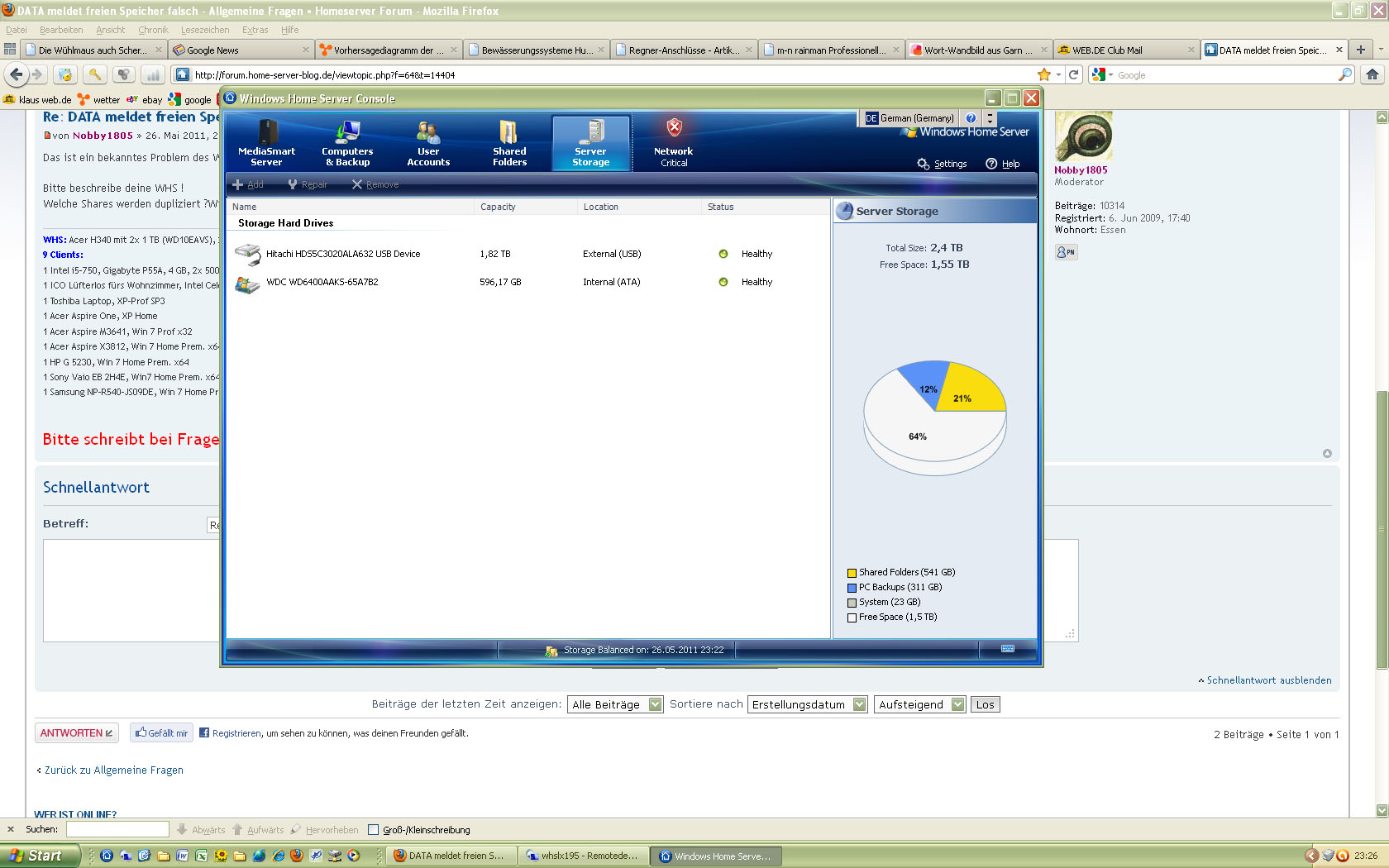Open the Erstellungsdatum sort dropdown
The image size is (1389, 868).
coord(807,704)
